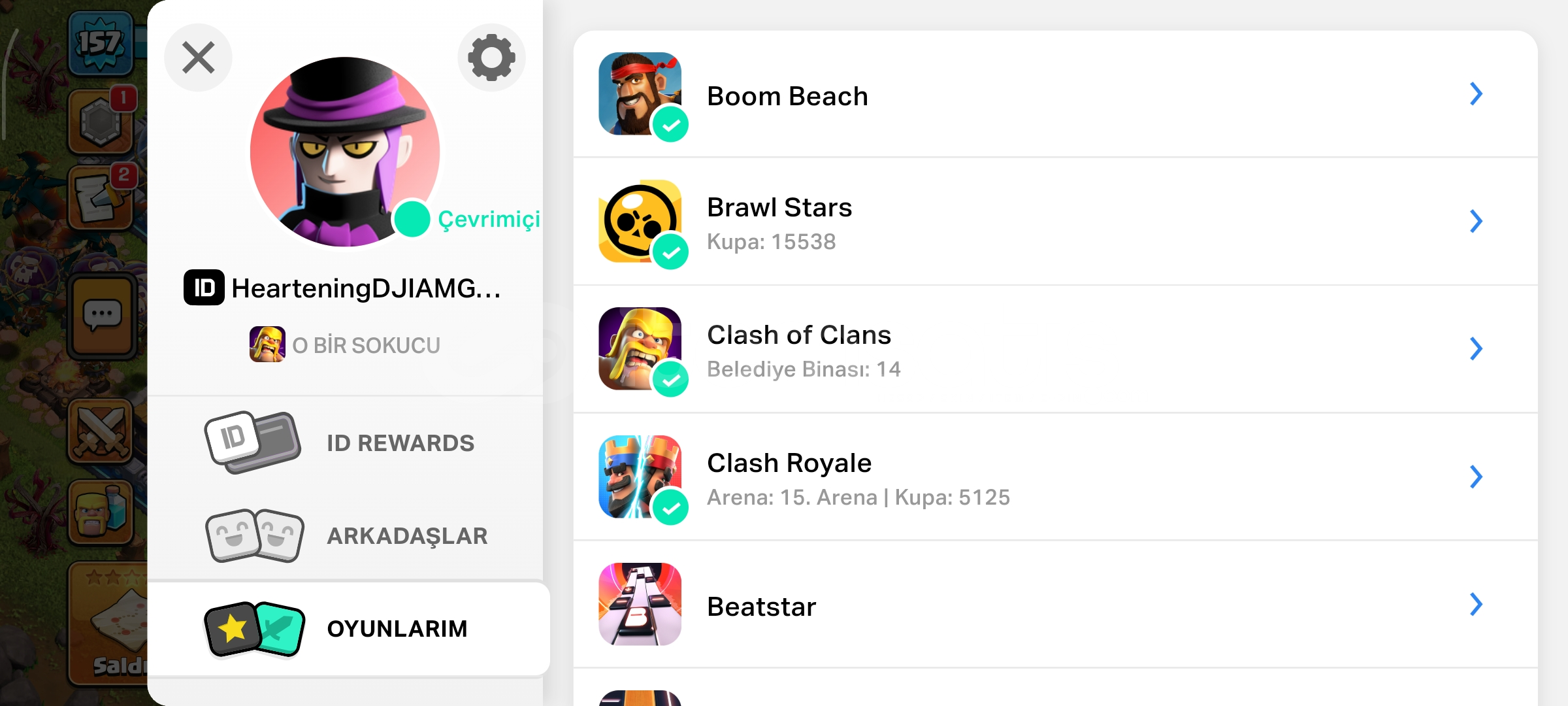
Task: Expand Boom Beach with its chevron
Action: (x=1475, y=94)
